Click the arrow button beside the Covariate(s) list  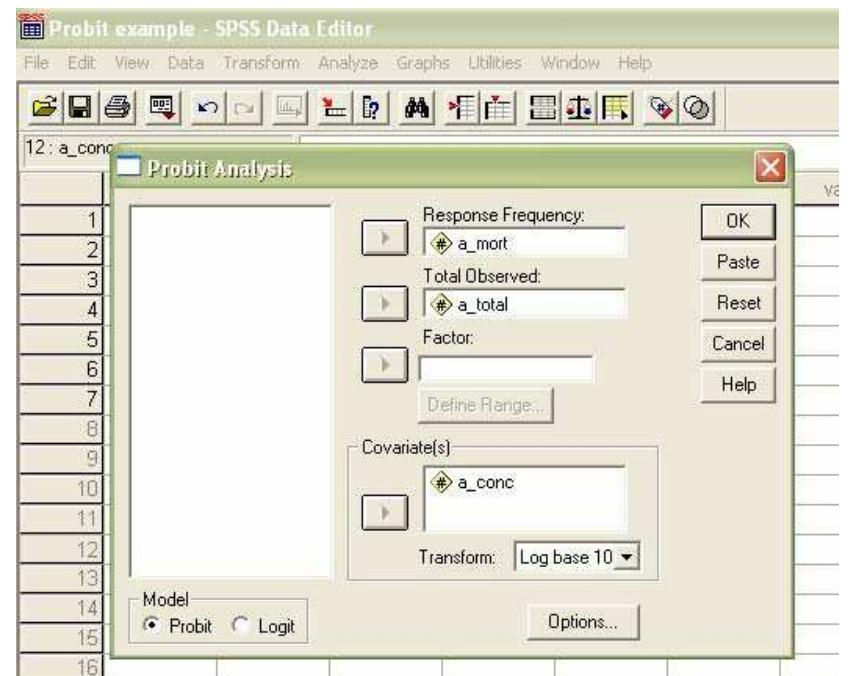point(385,512)
